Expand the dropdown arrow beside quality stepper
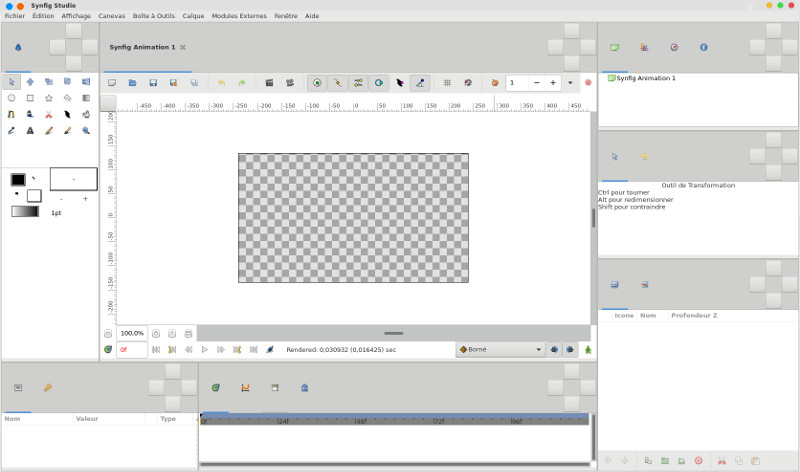Screen dimensions: 800x472 (x=570, y=82)
